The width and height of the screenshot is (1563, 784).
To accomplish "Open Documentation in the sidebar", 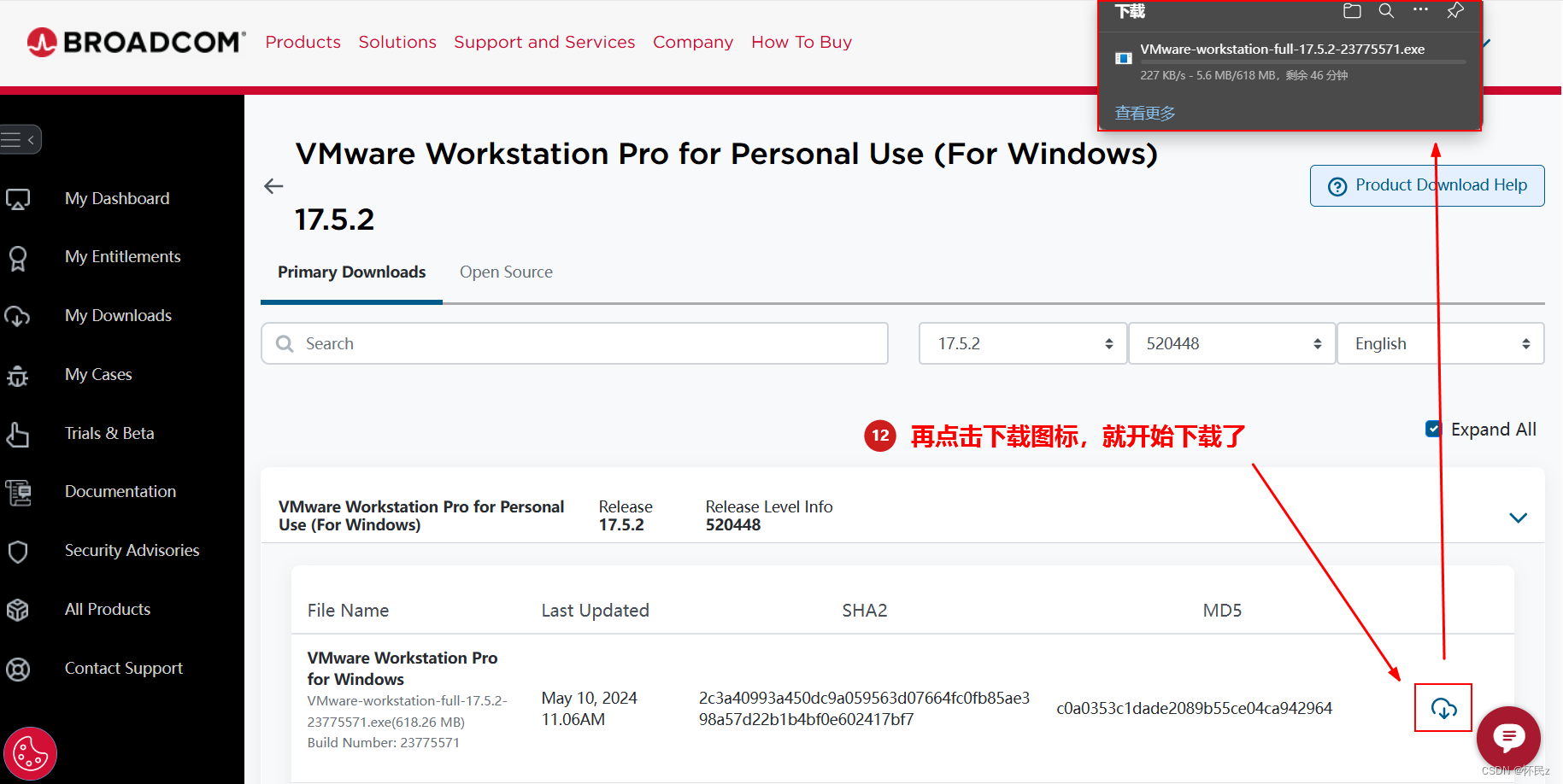I will click(x=120, y=491).
